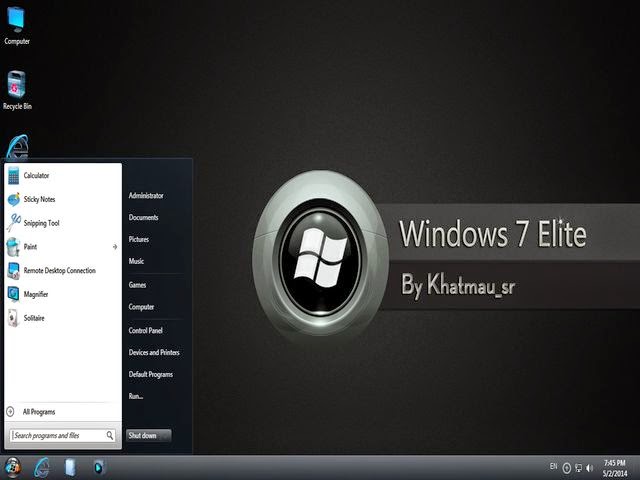Launch Sticky Notes by its label

[39, 199]
